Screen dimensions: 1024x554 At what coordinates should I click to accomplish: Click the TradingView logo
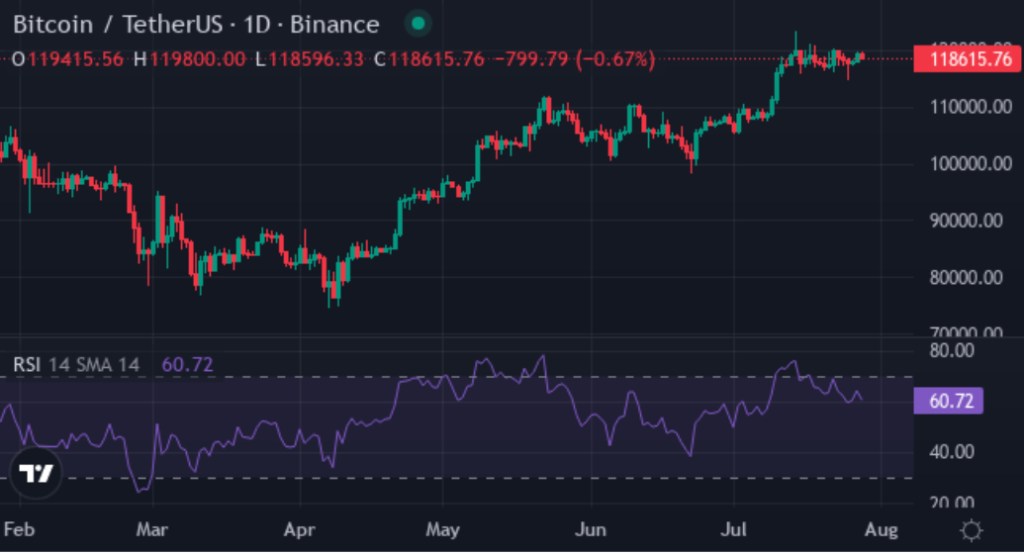(x=39, y=474)
